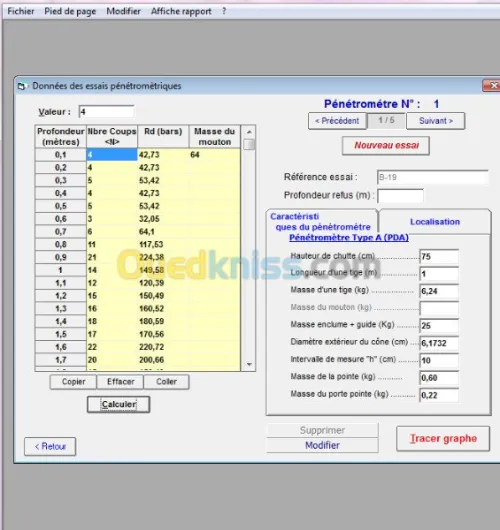Viewport: 500px width, 530px height.
Task: Close the Données des essais dialog
Action: coord(492,86)
